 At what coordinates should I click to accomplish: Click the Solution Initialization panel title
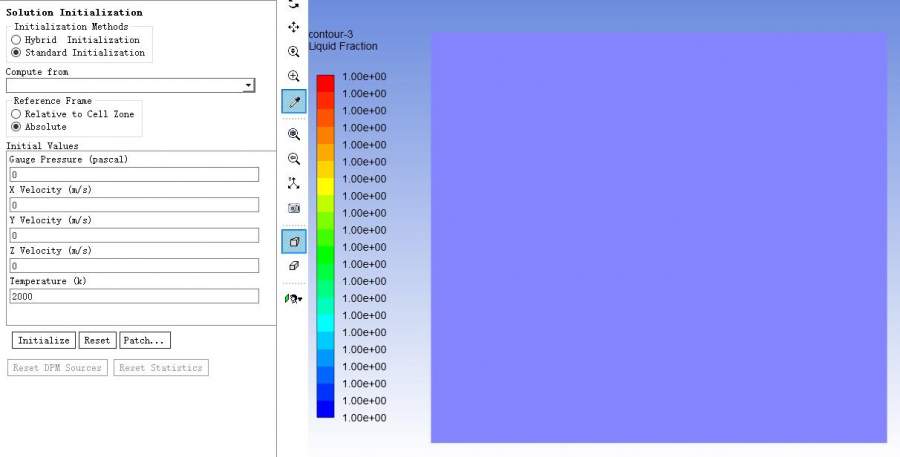(x=74, y=12)
